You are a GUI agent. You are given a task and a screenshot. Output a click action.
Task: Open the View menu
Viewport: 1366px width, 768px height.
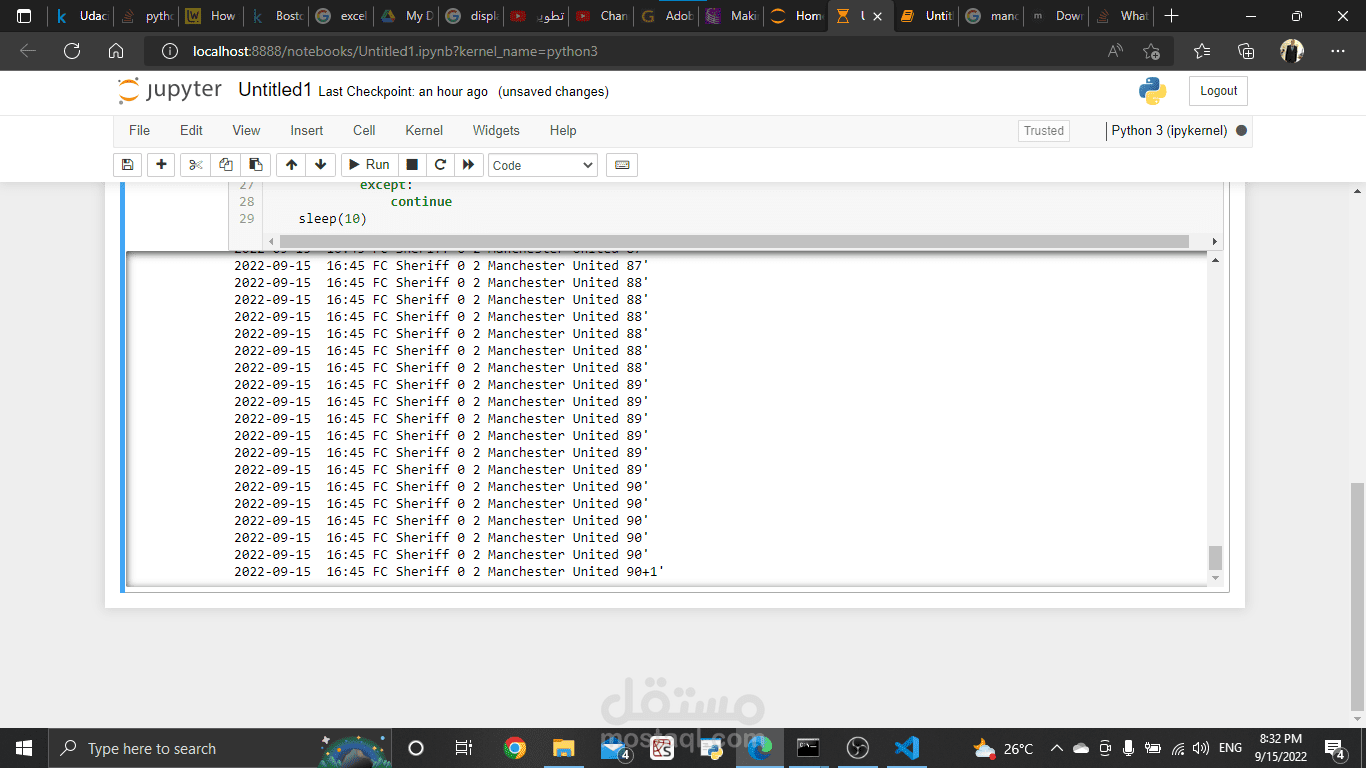[246, 130]
